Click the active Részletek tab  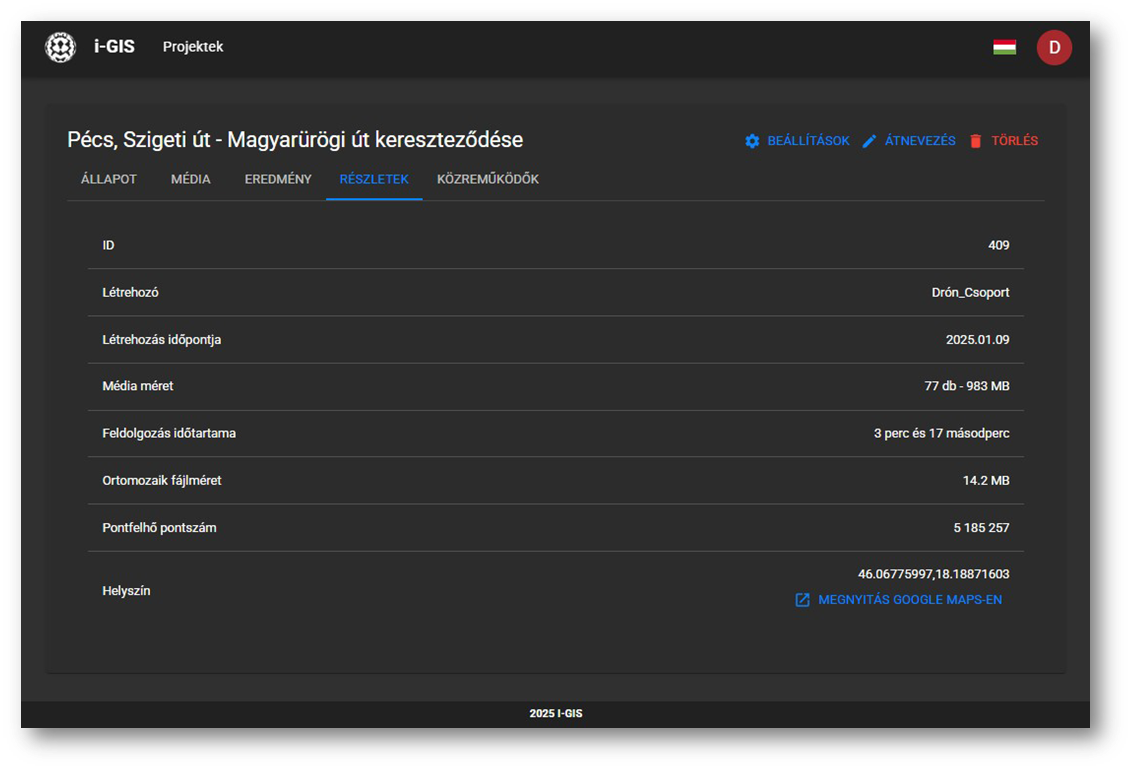click(374, 179)
